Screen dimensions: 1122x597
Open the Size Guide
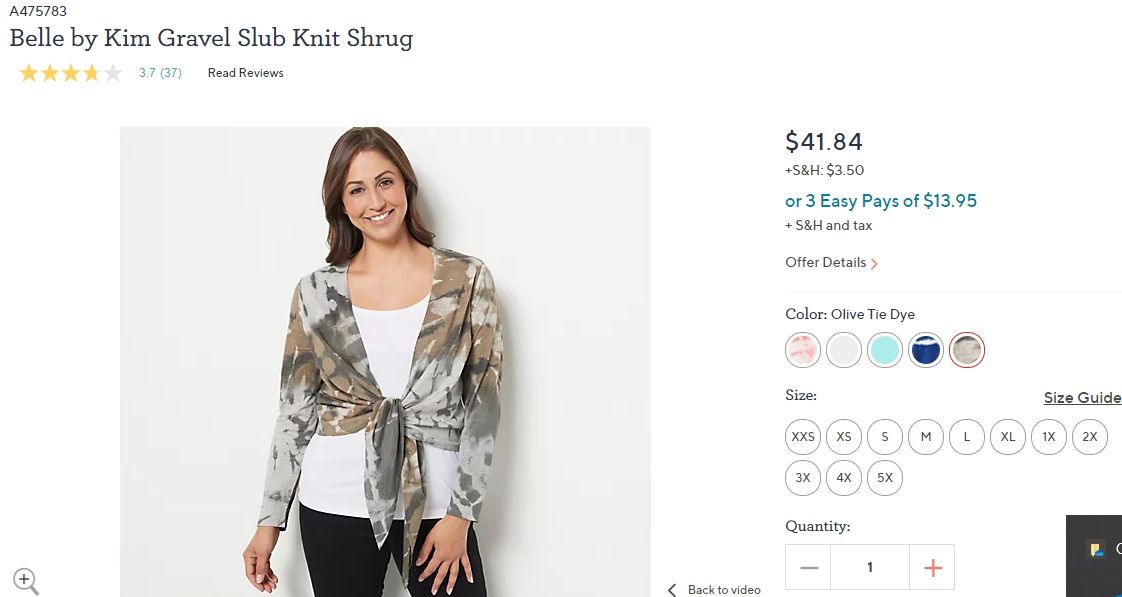[x=1082, y=397]
